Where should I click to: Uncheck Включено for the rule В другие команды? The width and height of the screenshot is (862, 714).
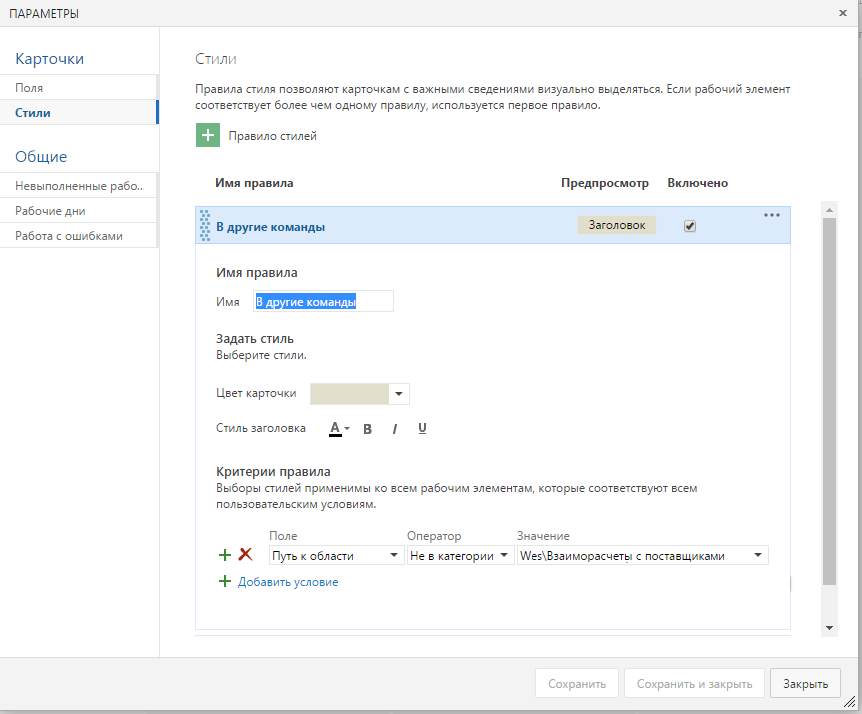click(689, 226)
